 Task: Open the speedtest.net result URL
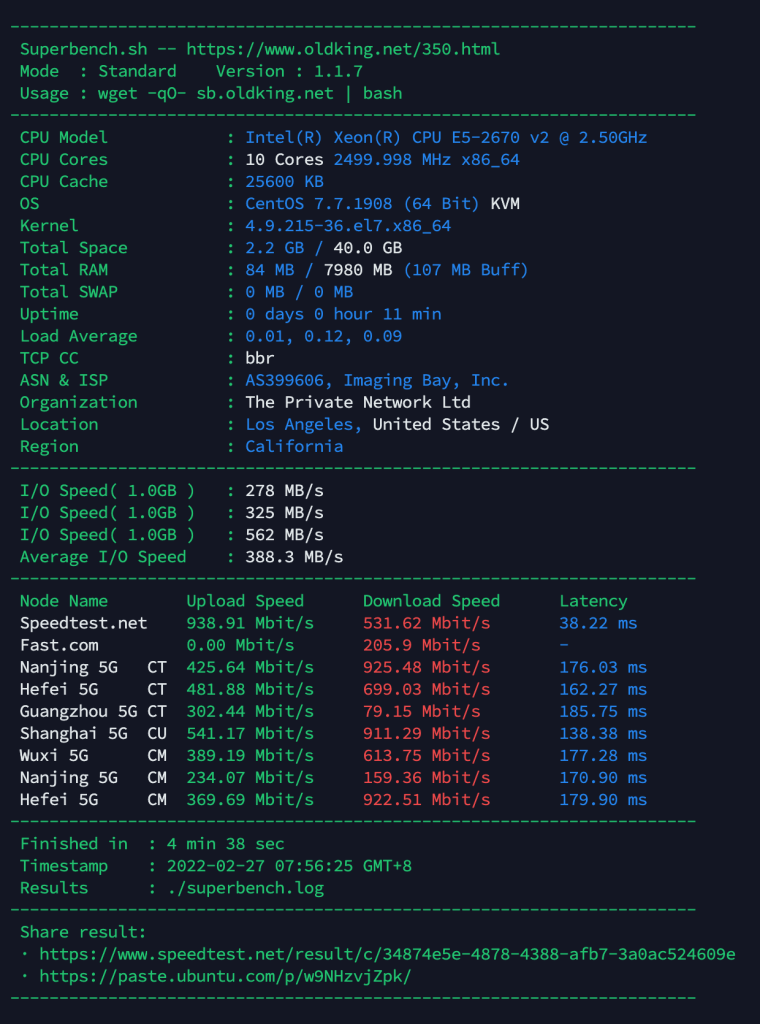[387, 954]
